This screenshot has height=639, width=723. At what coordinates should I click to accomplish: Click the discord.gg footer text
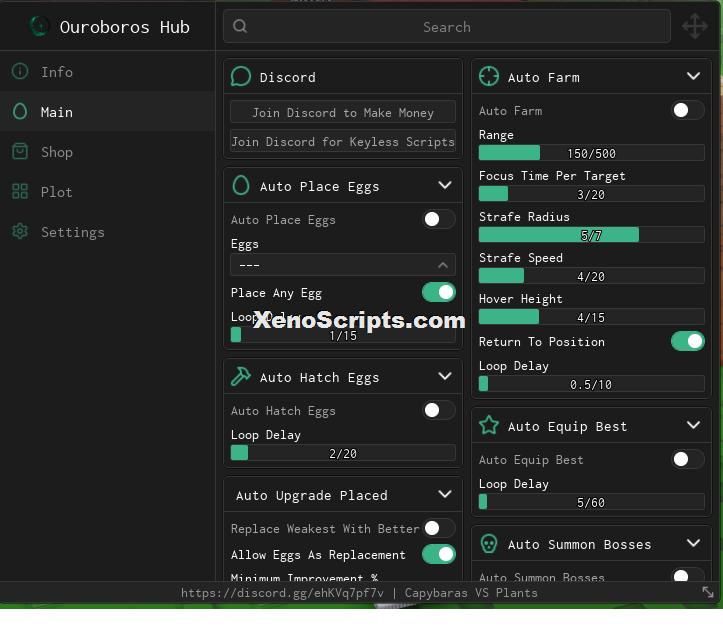(x=282, y=592)
